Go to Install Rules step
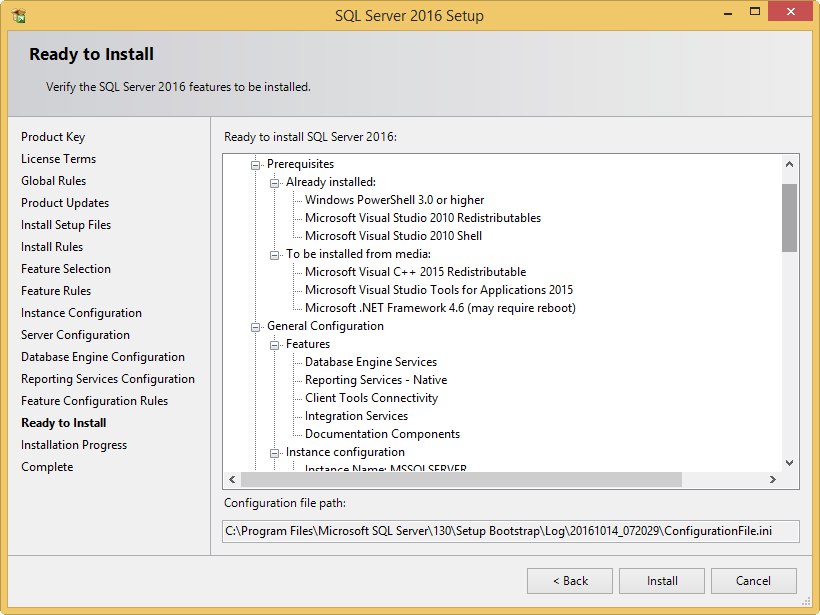The width and height of the screenshot is (820, 615). [52, 247]
